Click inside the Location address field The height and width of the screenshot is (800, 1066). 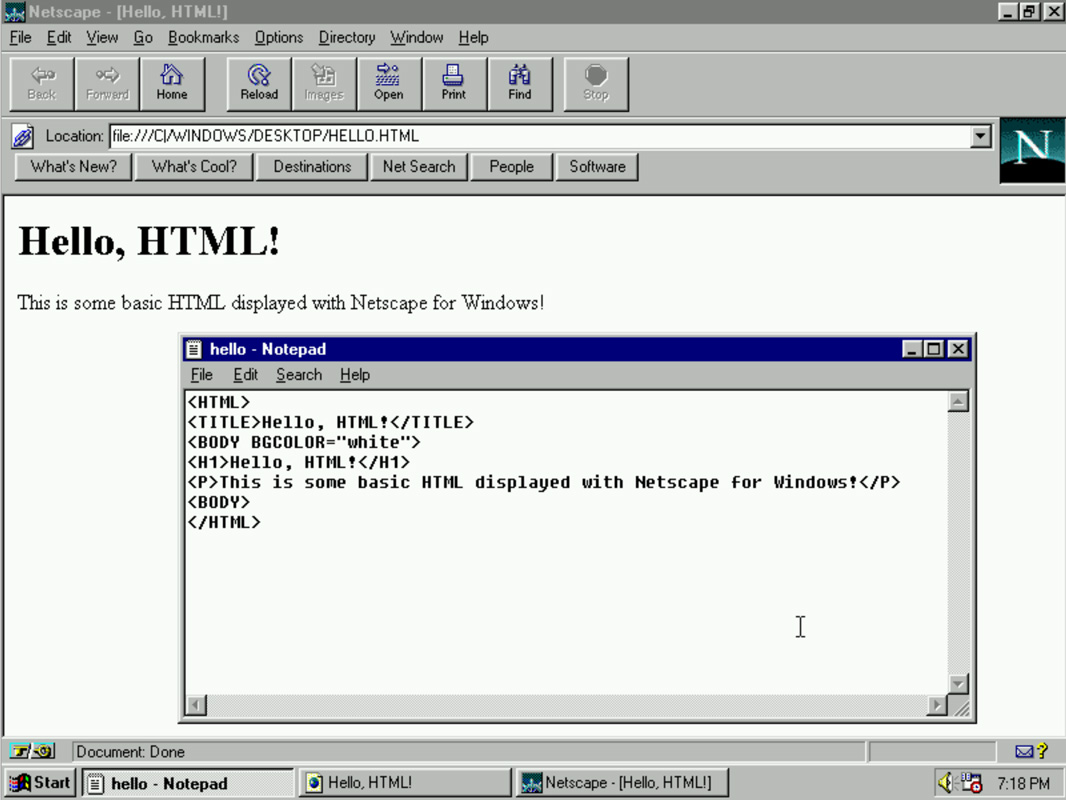tap(400, 136)
